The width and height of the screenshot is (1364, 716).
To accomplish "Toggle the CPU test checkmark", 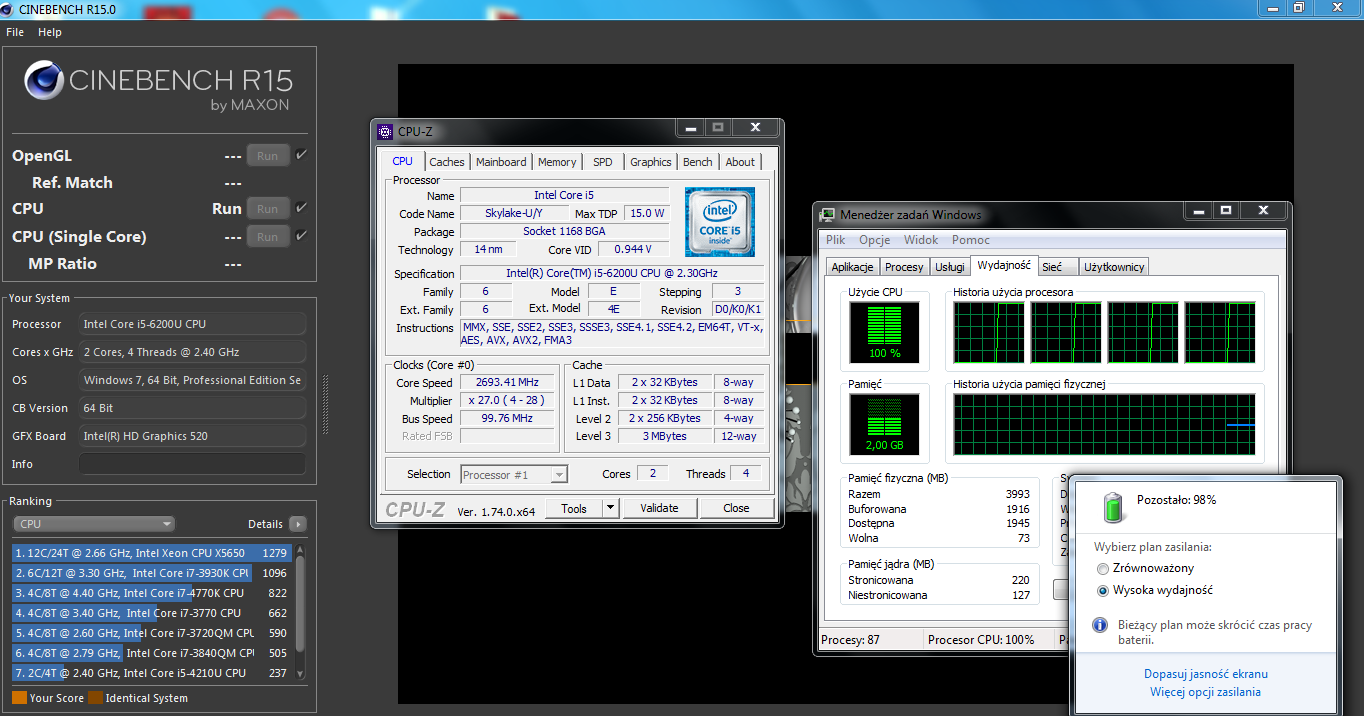I will coord(301,208).
